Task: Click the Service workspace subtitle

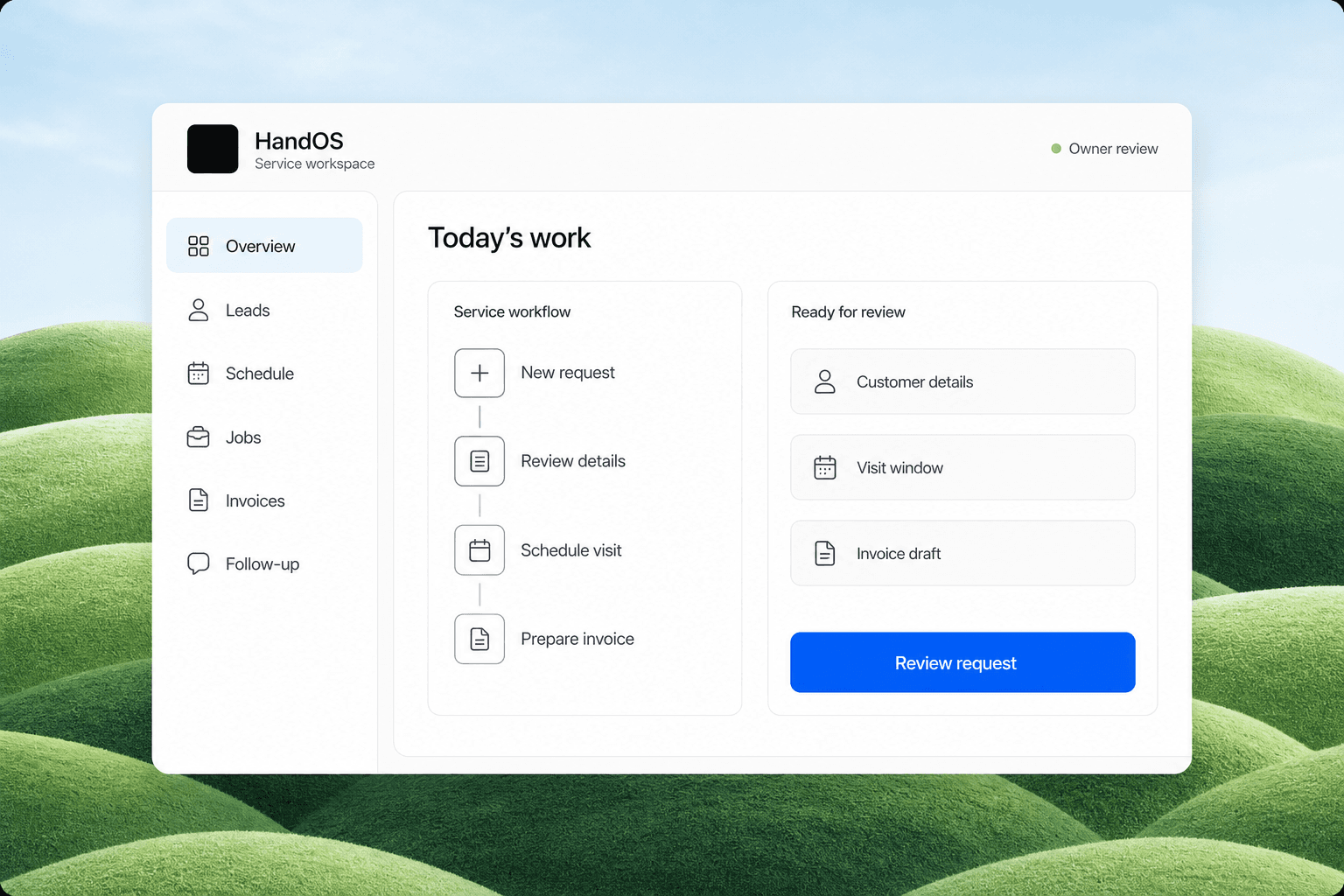Action: pos(315,164)
